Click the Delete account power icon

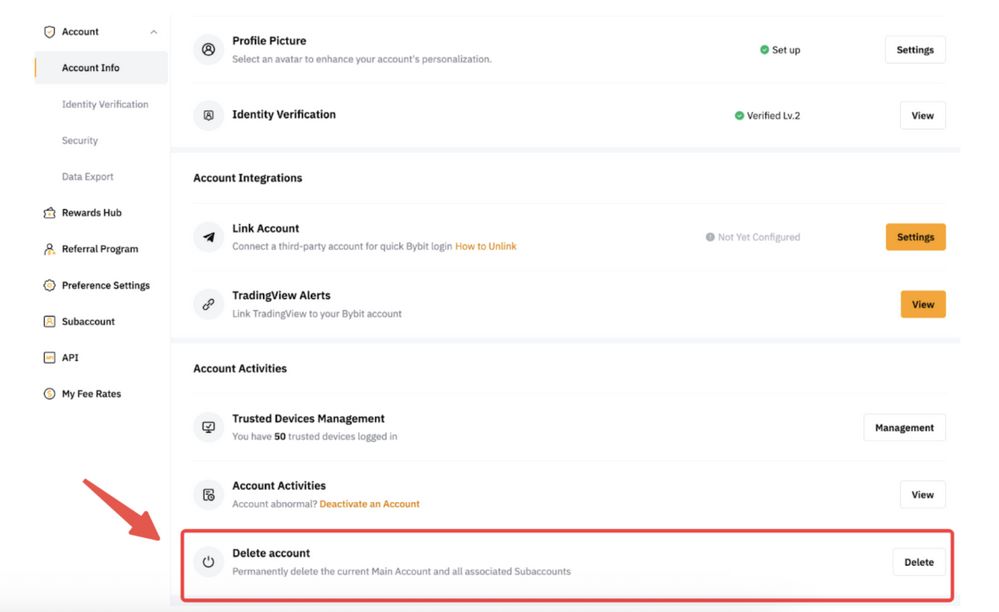[208, 562]
